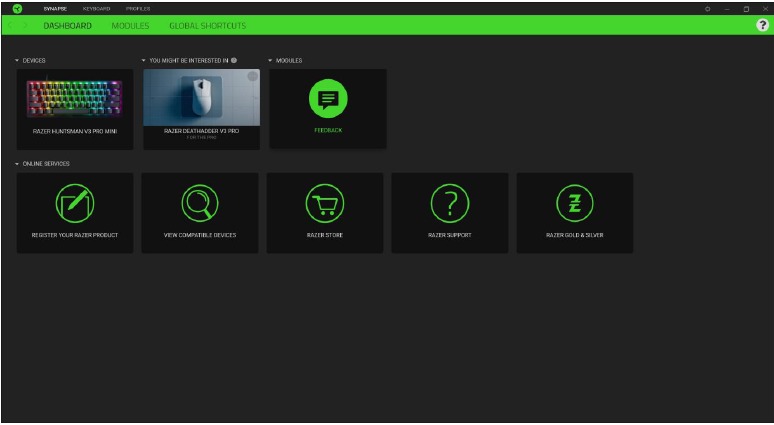Go forward with the right arrow

pos(26,26)
